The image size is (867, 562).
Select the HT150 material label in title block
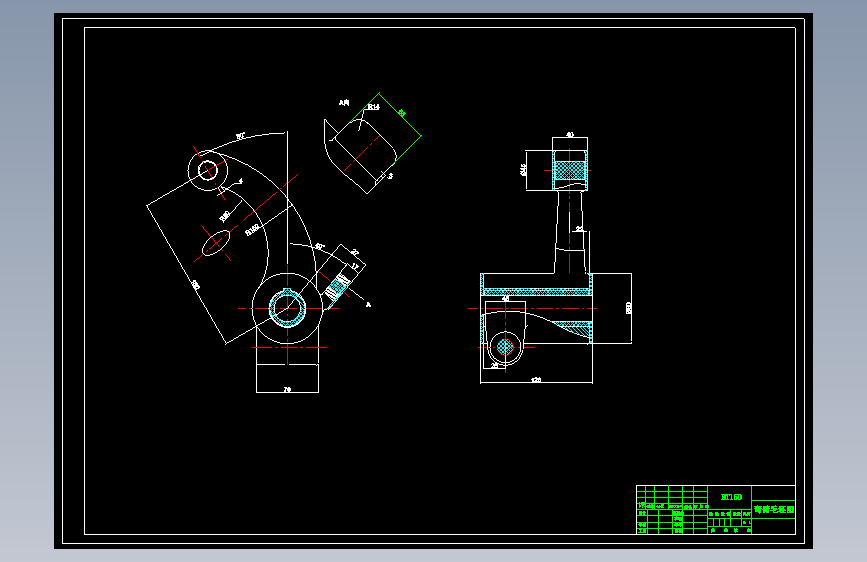(x=731, y=497)
